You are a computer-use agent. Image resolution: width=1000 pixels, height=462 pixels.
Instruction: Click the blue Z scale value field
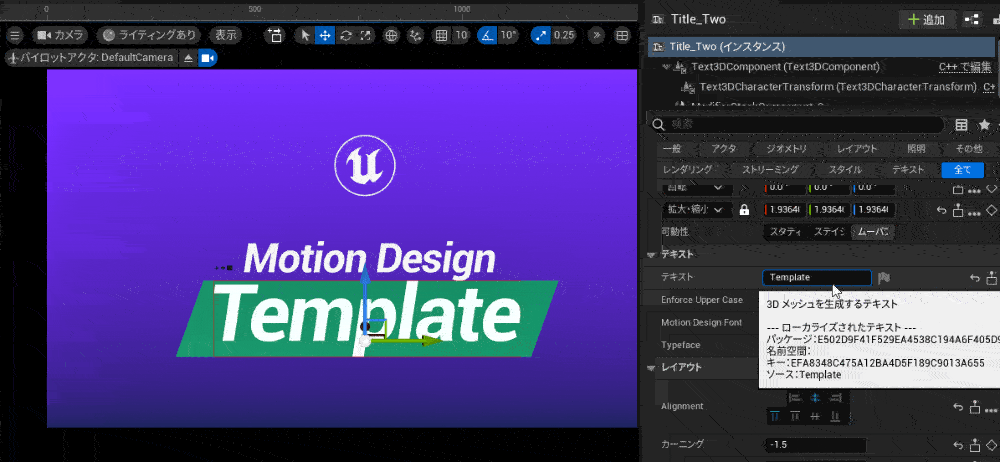873,209
